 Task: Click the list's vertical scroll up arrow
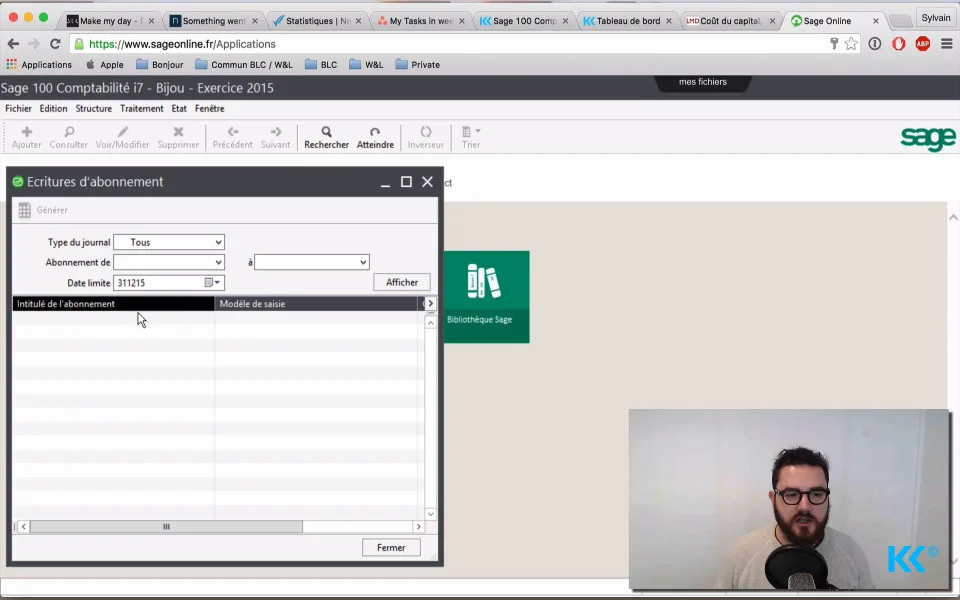[430, 323]
